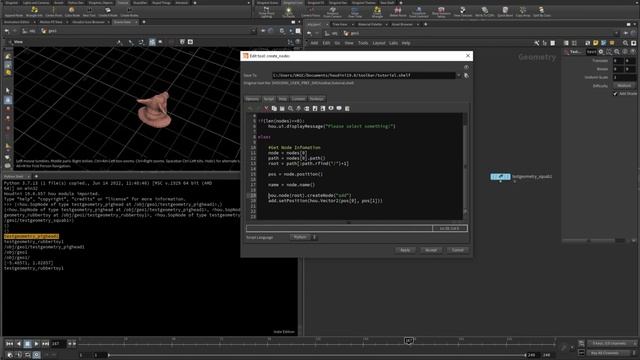Image resolution: width=640 pixels, height=360 pixels.
Task: Open the network path history dropdown
Action: click(x=616, y=33)
